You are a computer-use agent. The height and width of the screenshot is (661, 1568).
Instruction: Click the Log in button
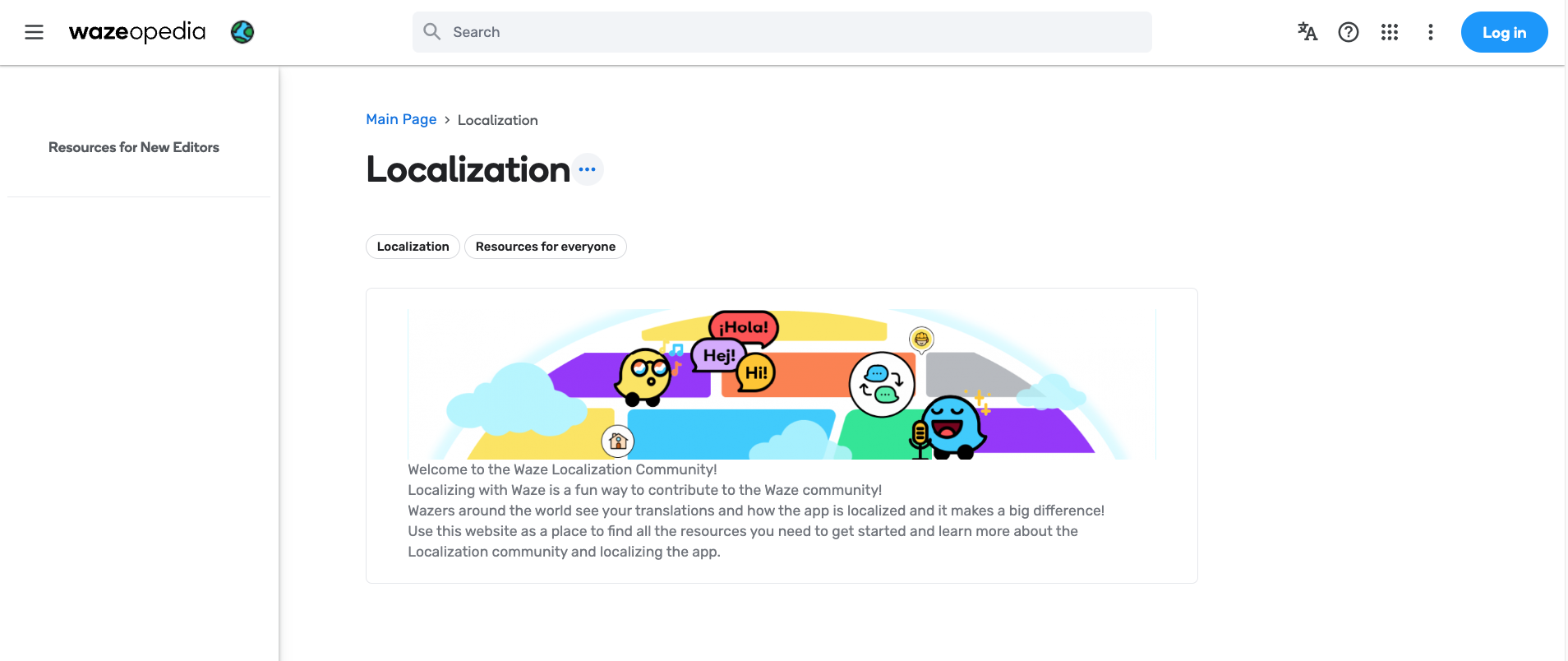(x=1504, y=32)
